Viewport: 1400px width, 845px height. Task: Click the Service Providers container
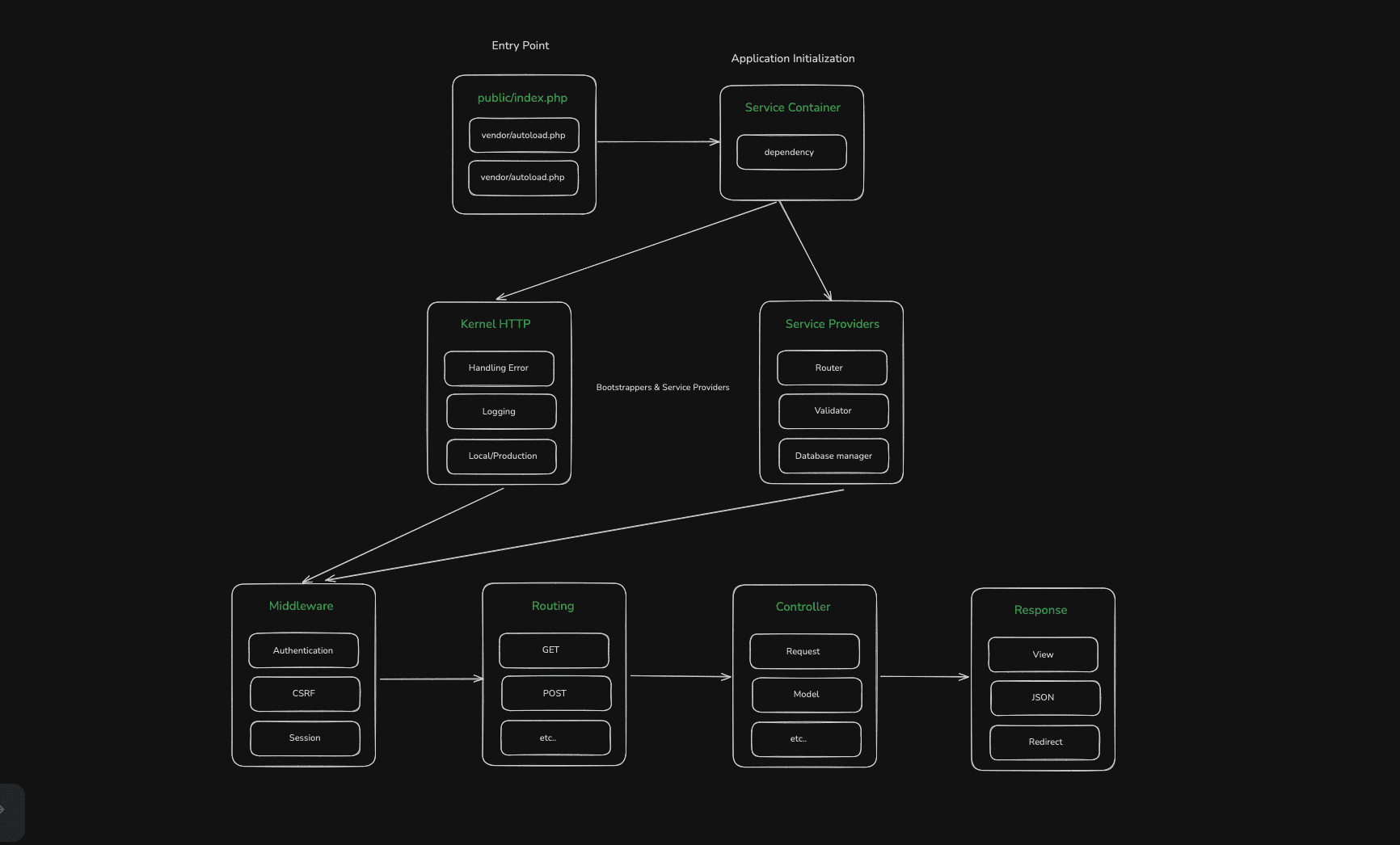click(832, 323)
